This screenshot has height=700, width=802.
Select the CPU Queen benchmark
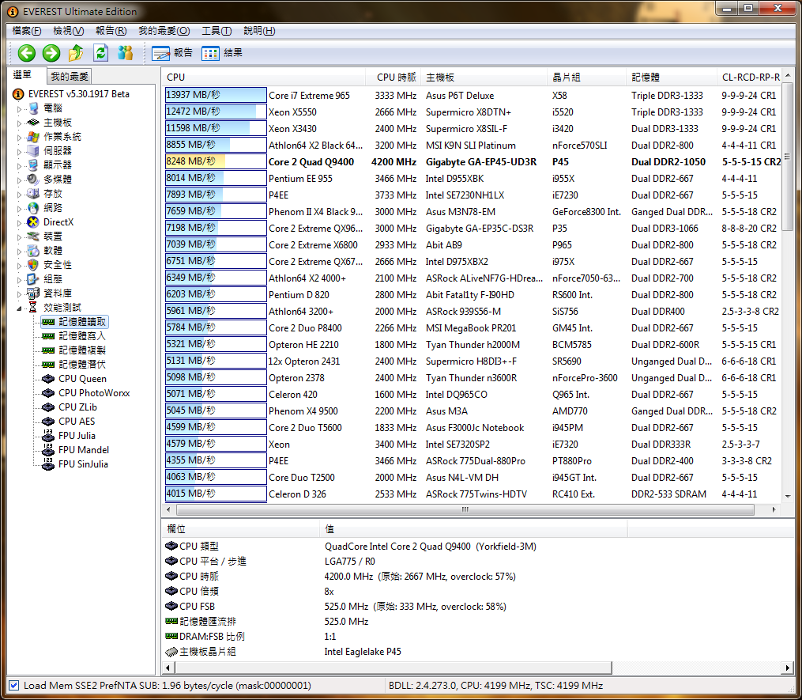pos(82,379)
